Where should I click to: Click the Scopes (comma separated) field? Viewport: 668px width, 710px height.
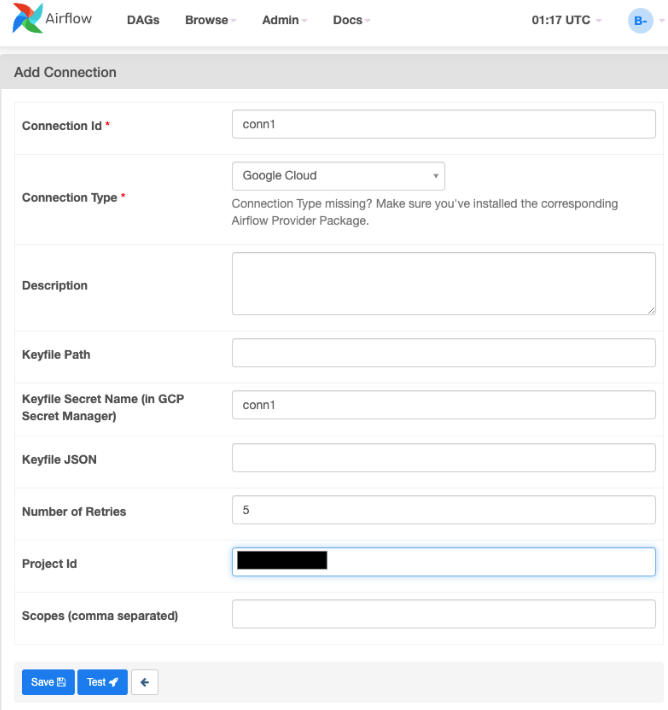(443, 614)
